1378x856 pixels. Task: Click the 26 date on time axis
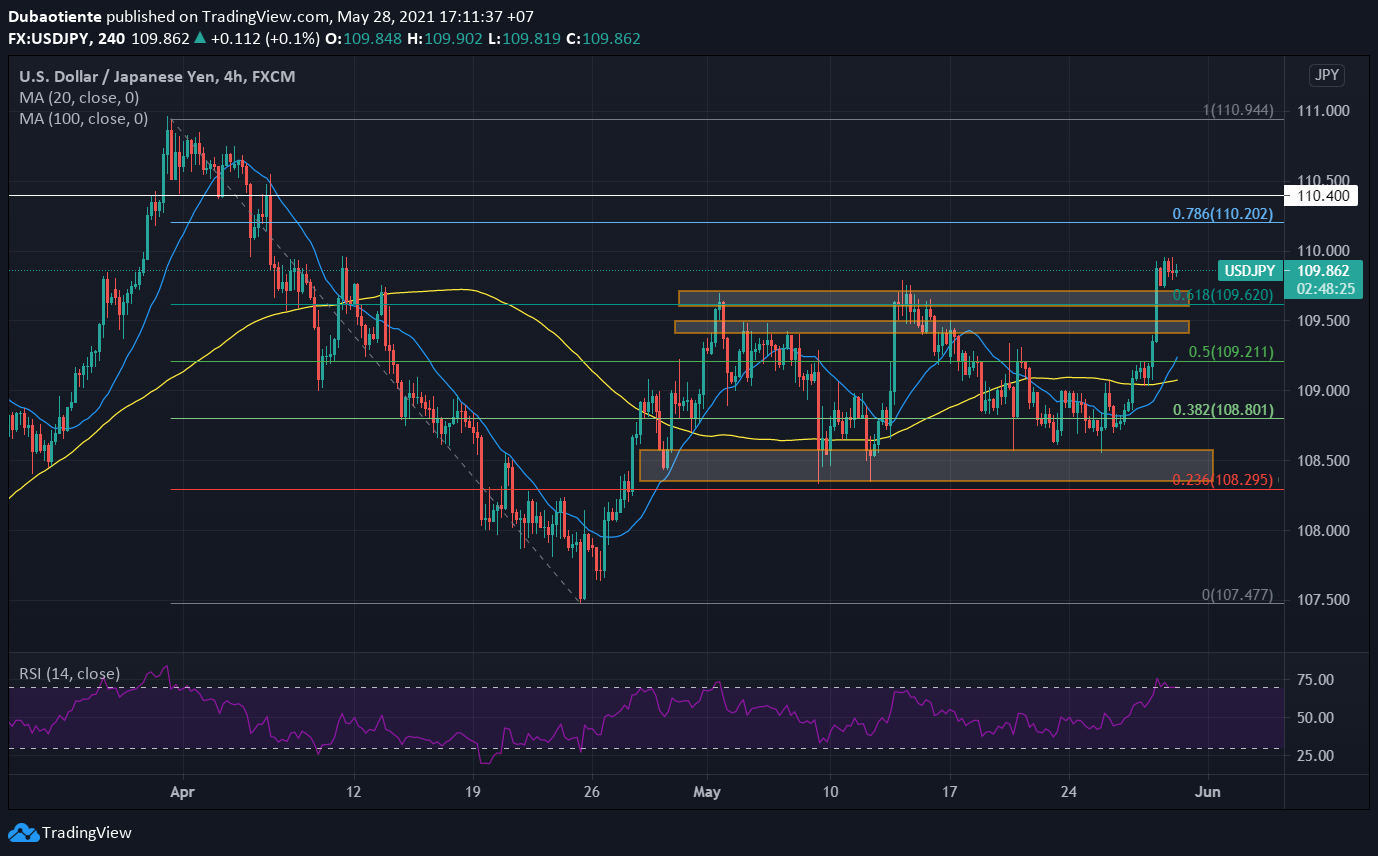pos(593,791)
